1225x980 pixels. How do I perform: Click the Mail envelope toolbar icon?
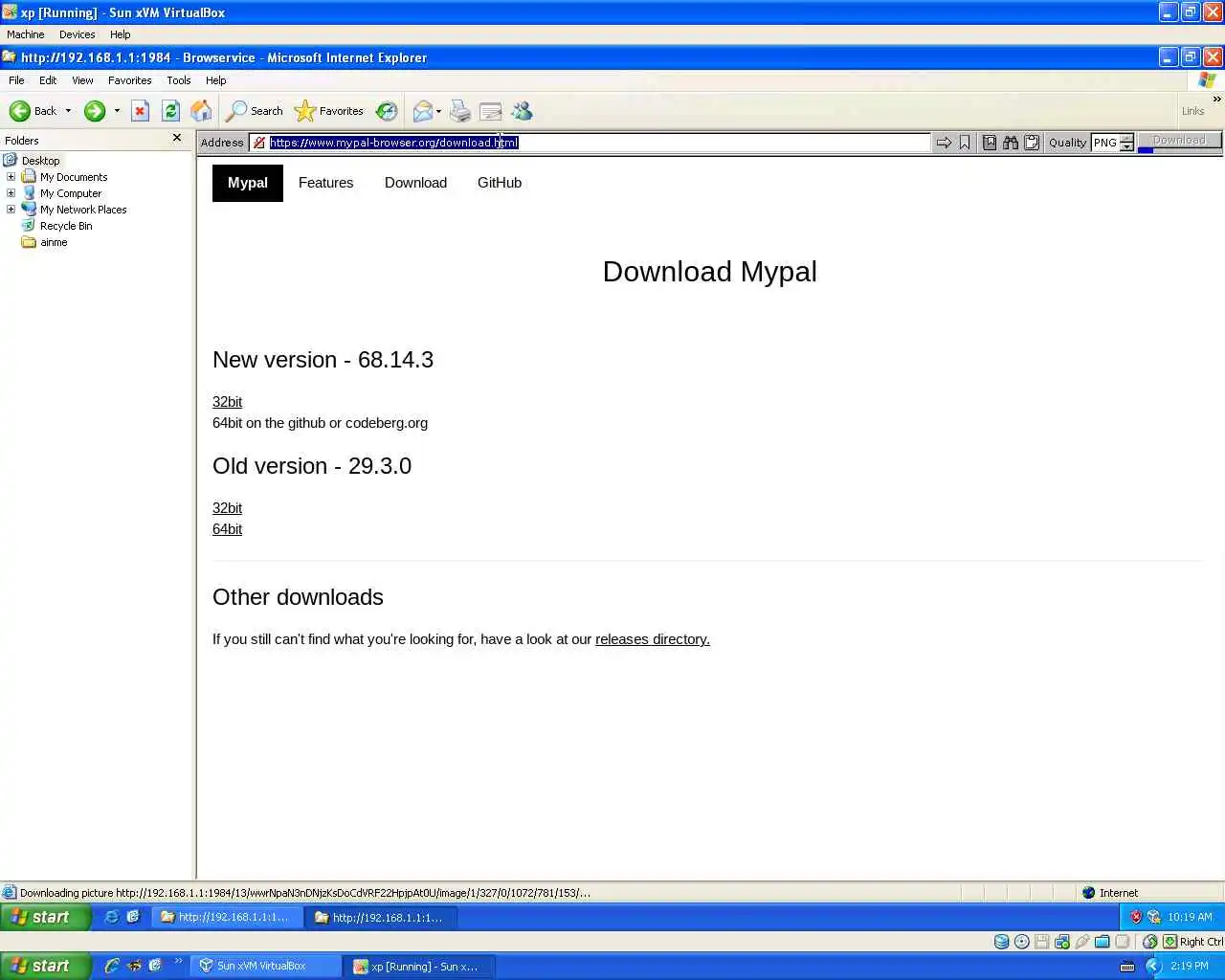click(422, 111)
